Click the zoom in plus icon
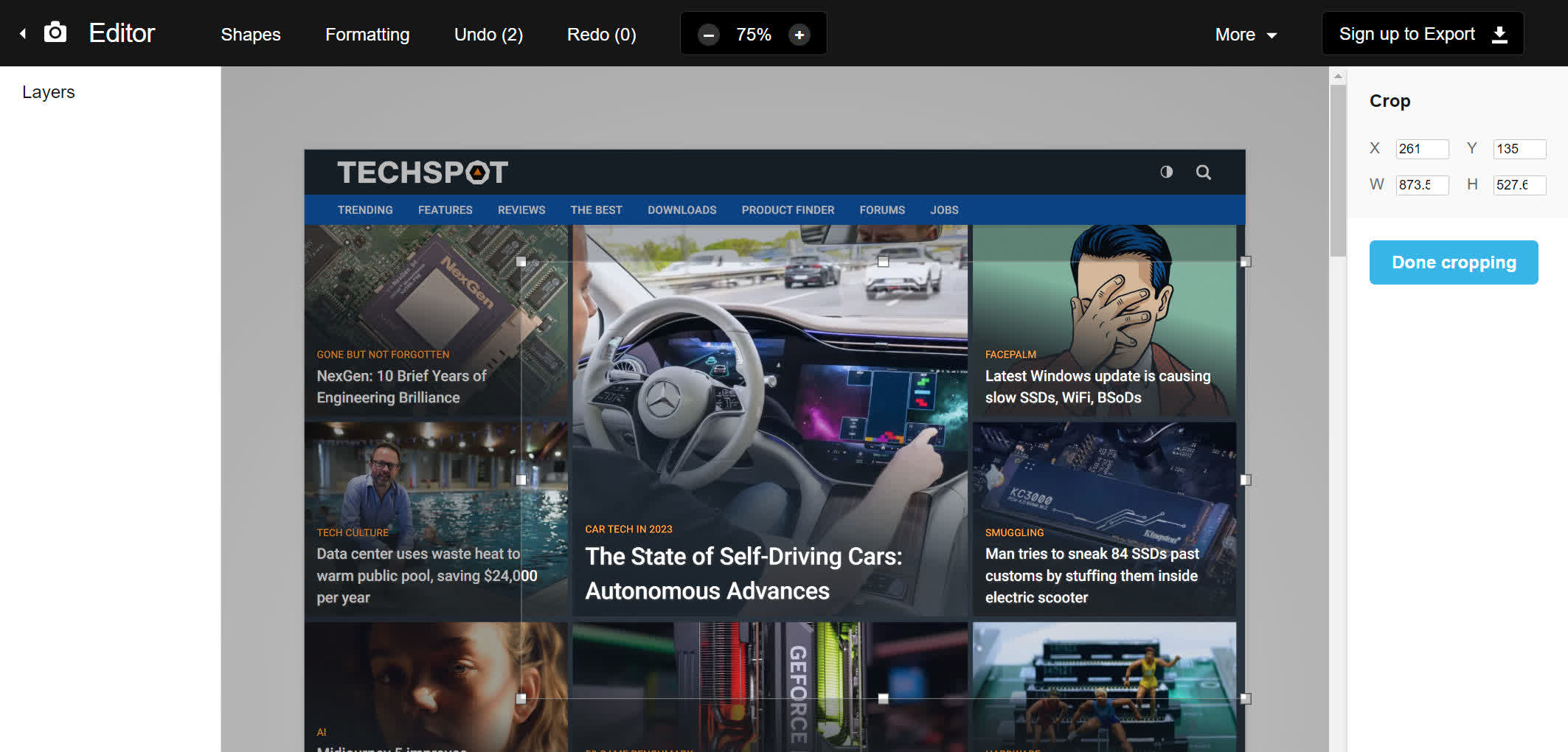Screen dimensions: 1568x752 799,35
